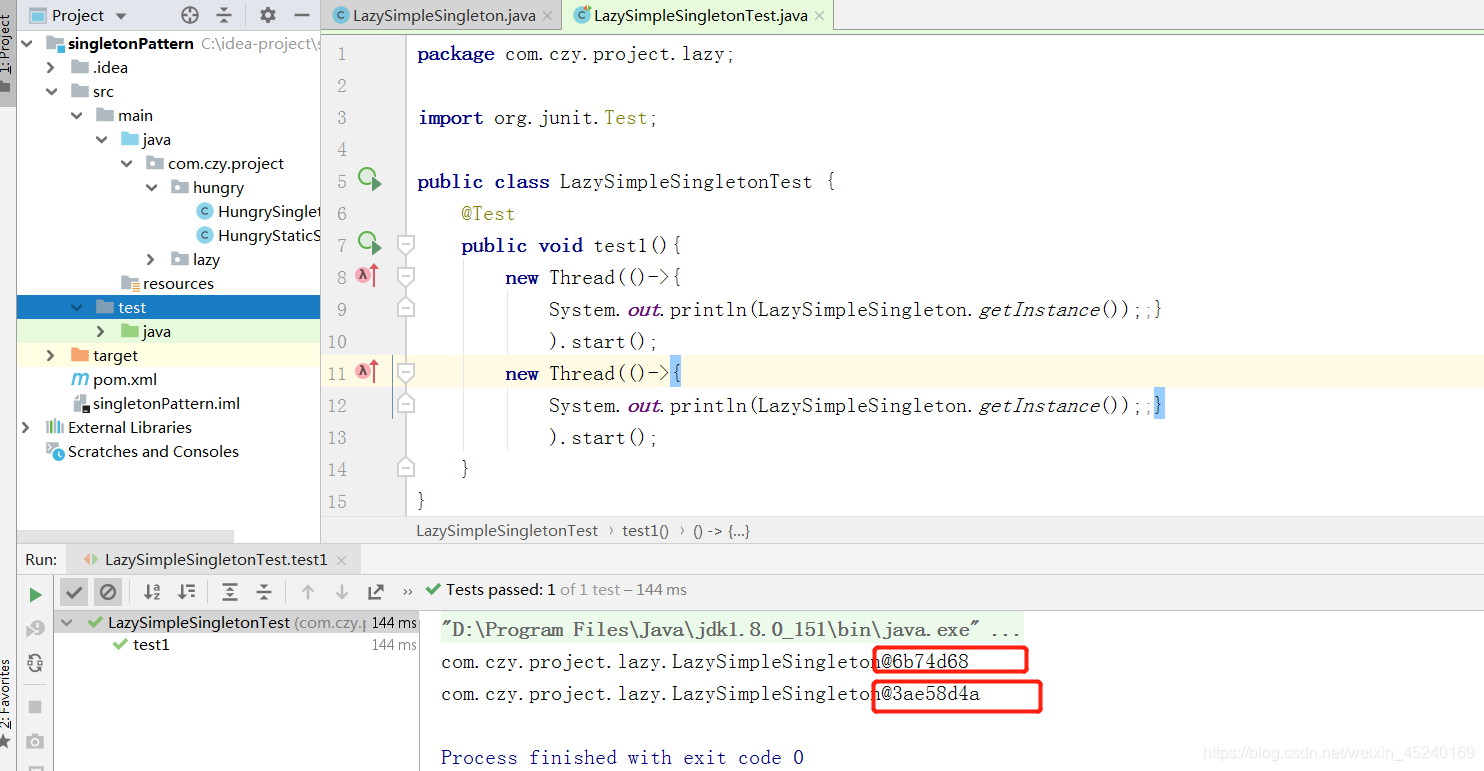The image size is (1484, 771).
Task: Select the LazySimpleSingletonTest.test1 run tab
Action: (x=215, y=560)
